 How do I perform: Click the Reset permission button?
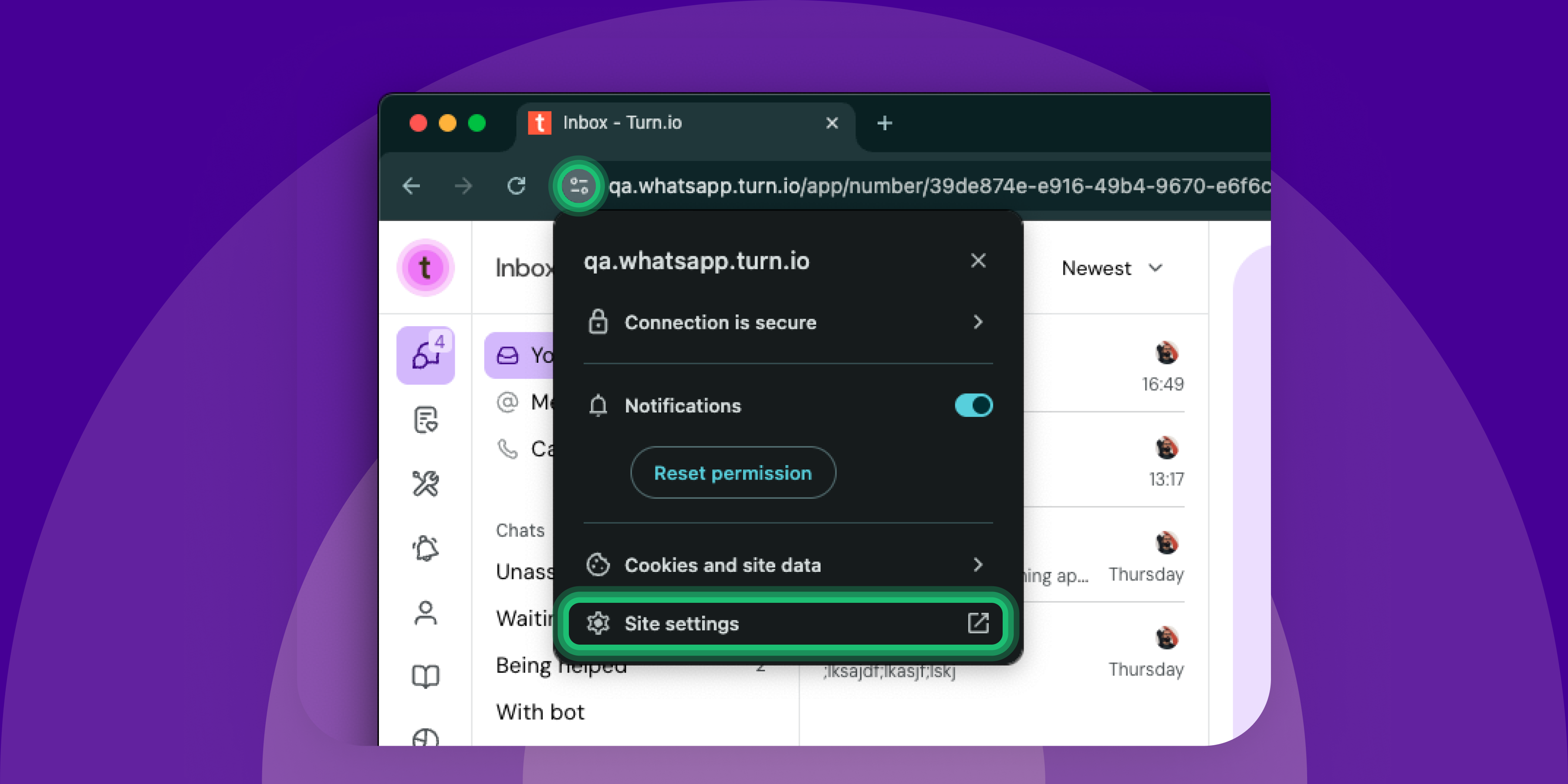[733, 473]
